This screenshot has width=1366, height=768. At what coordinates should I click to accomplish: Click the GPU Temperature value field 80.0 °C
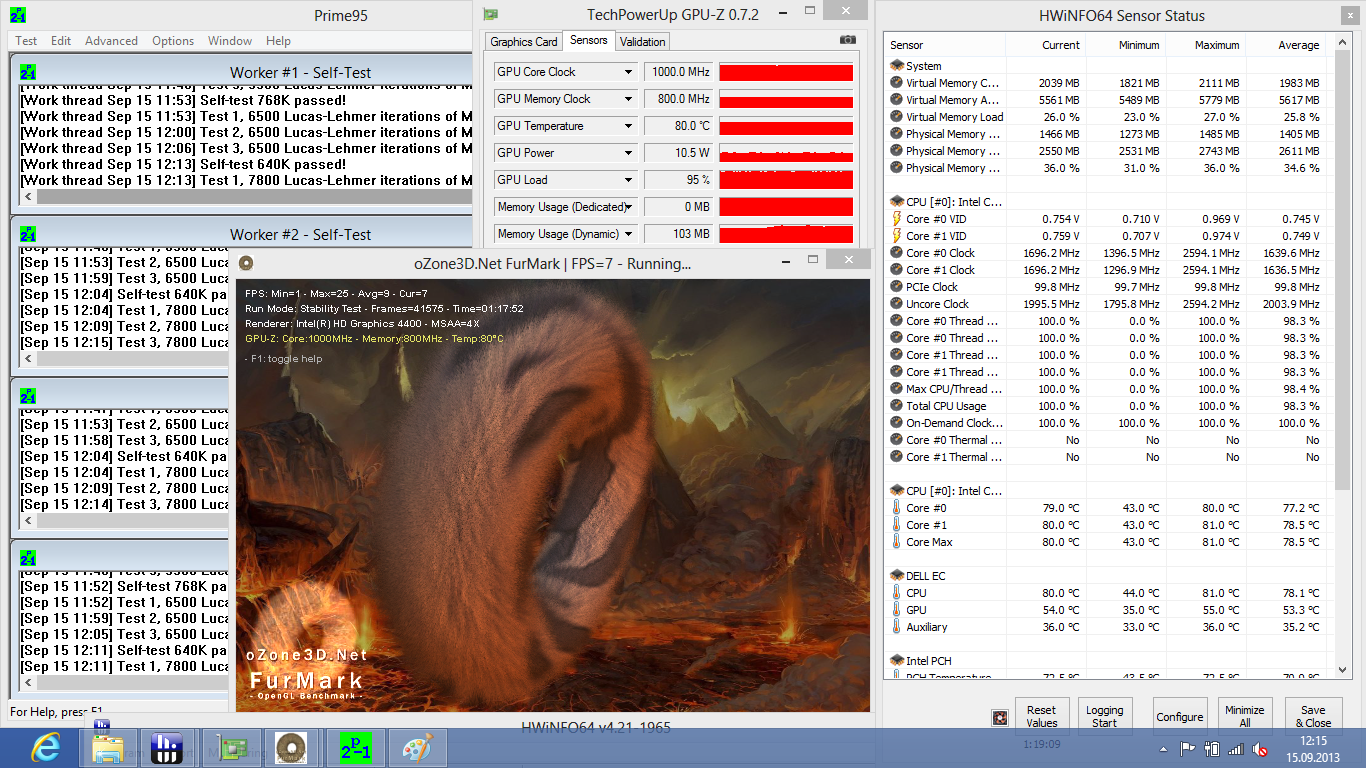point(679,126)
